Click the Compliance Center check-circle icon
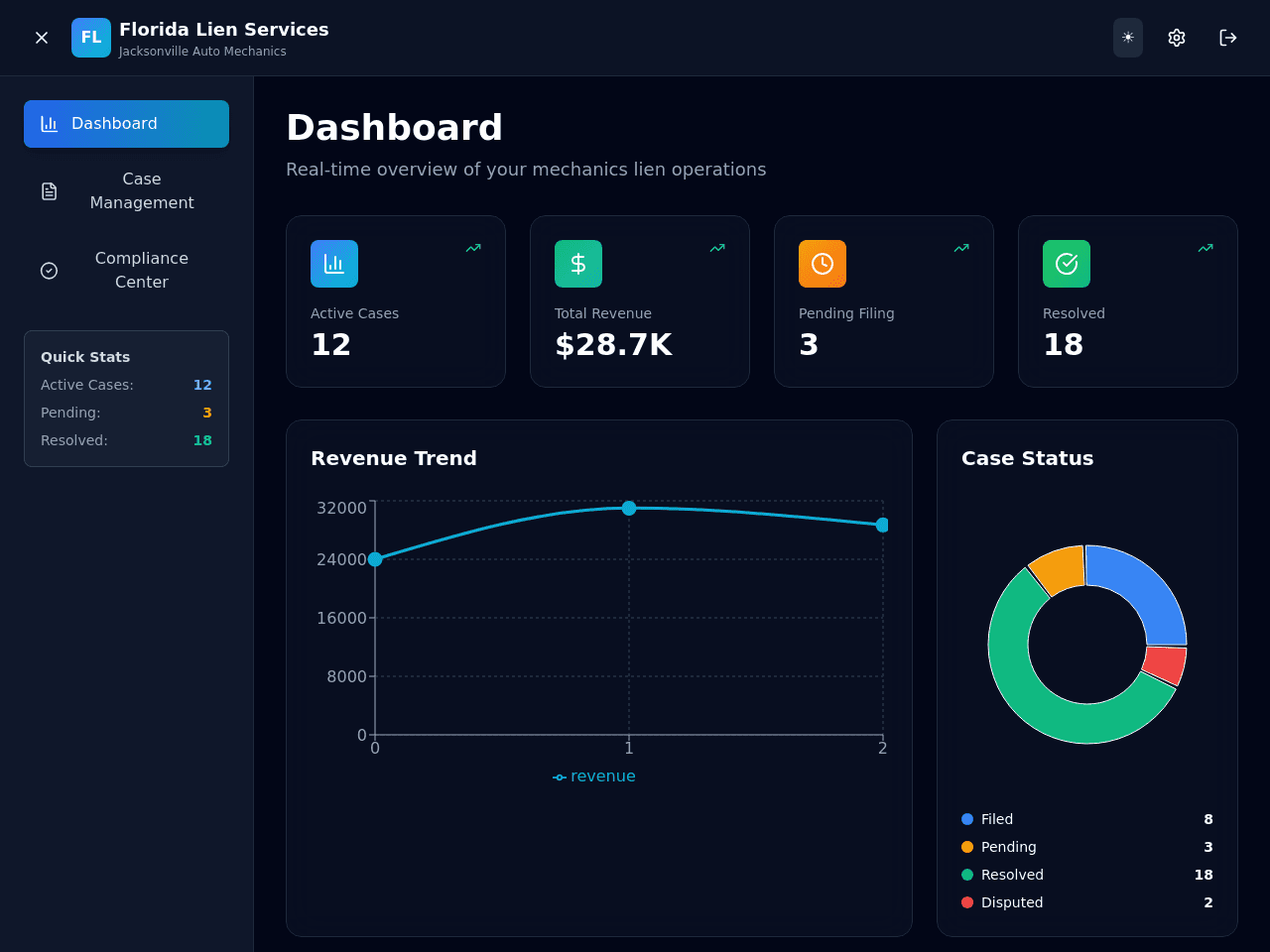 (49, 271)
